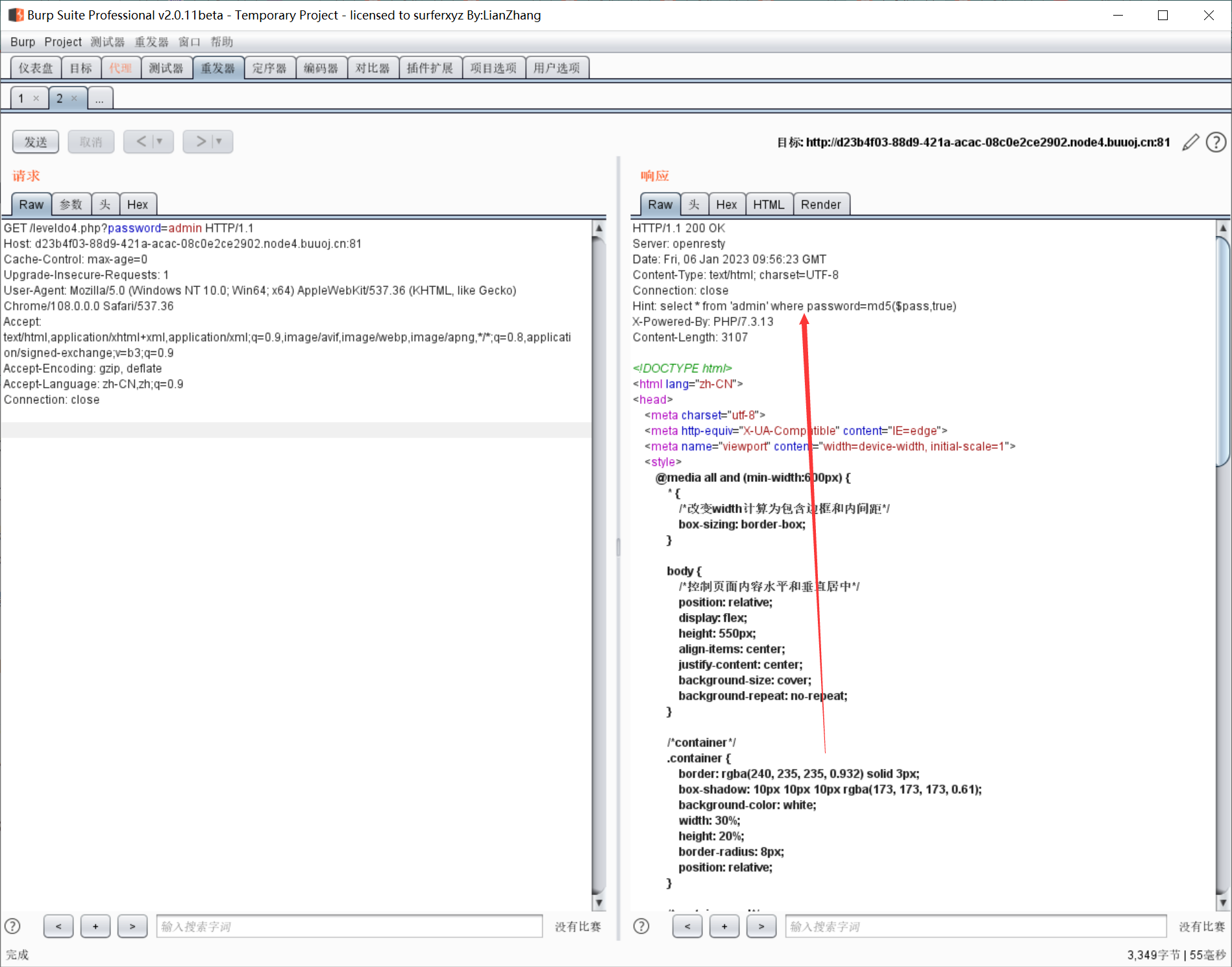This screenshot has height=967, width=1232.
Task: Open the 测试器 menu in menu bar
Action: coord(108,42)
